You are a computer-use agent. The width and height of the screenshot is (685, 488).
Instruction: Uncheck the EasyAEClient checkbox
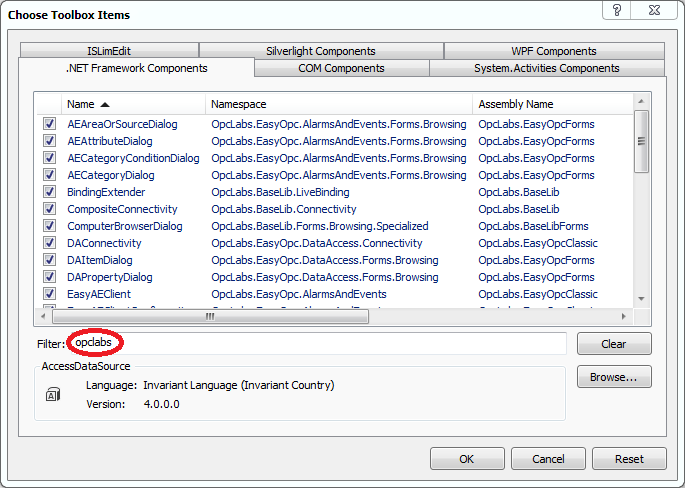coord(49,294)
